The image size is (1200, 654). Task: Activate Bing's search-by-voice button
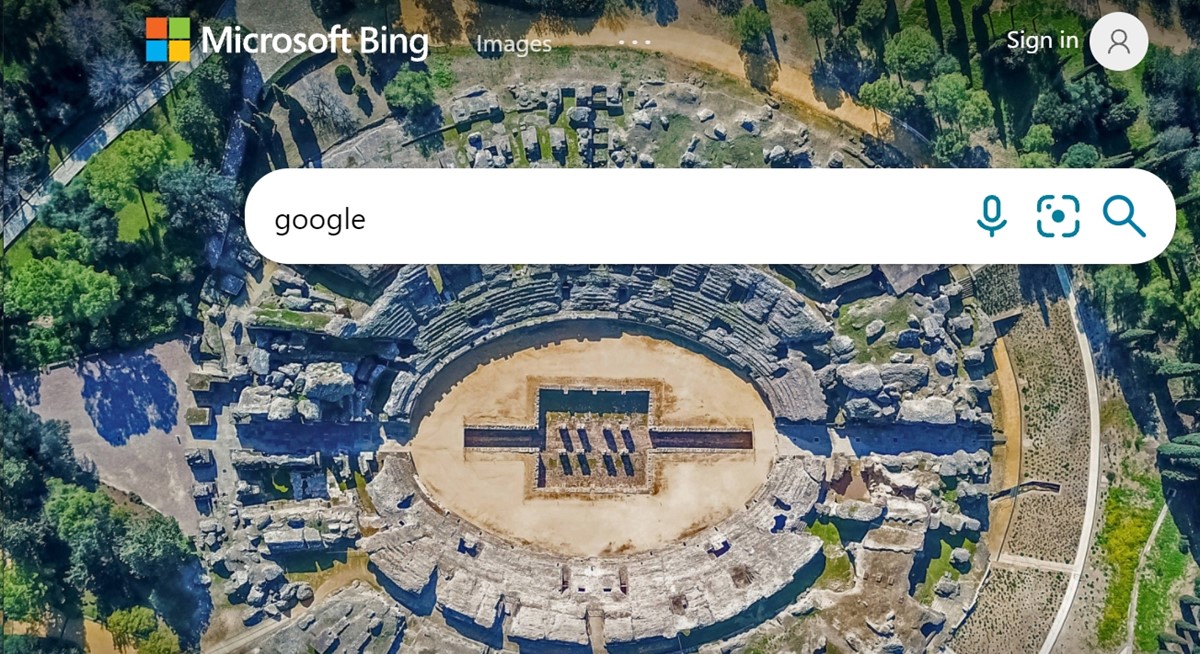991,216
